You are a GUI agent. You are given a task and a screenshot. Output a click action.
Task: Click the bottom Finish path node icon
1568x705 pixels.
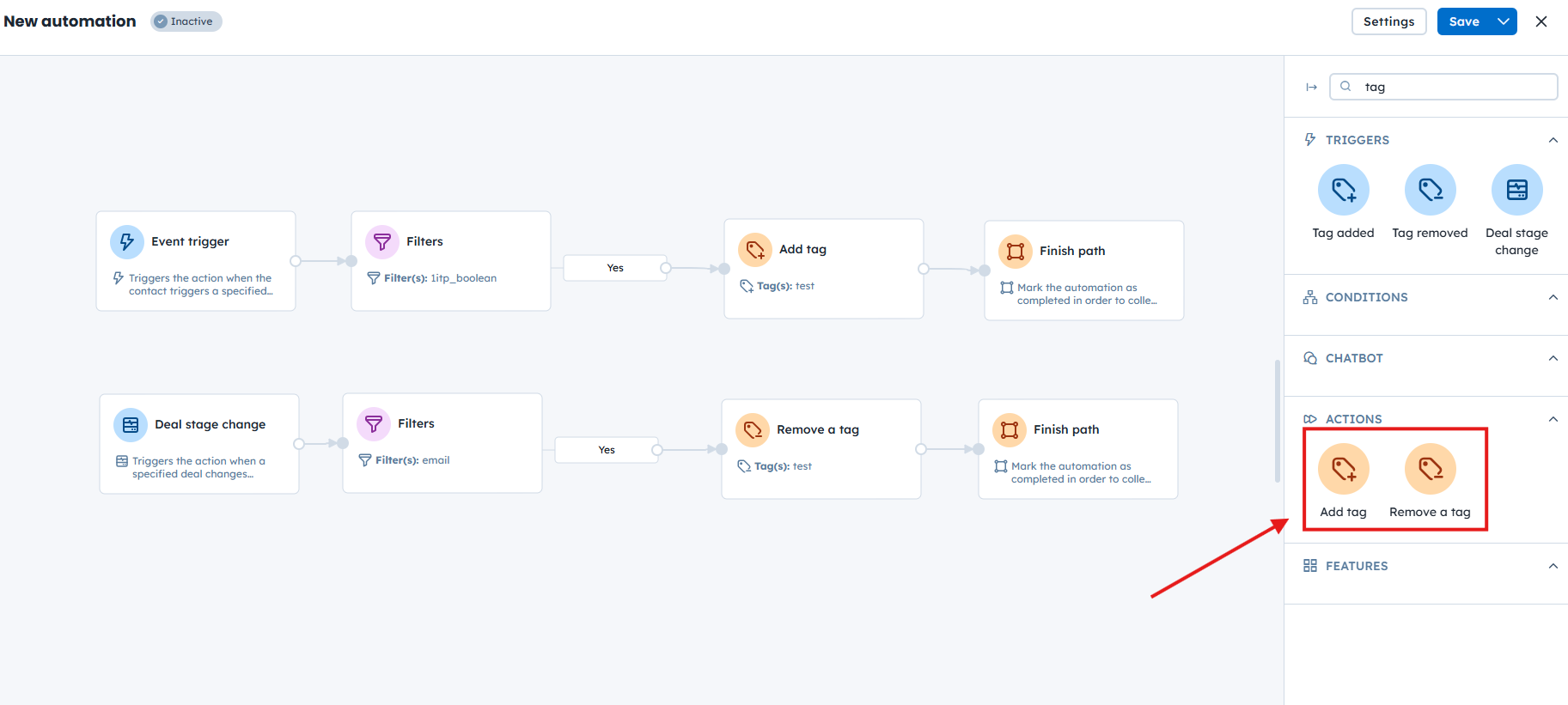tap(1010, 430)
